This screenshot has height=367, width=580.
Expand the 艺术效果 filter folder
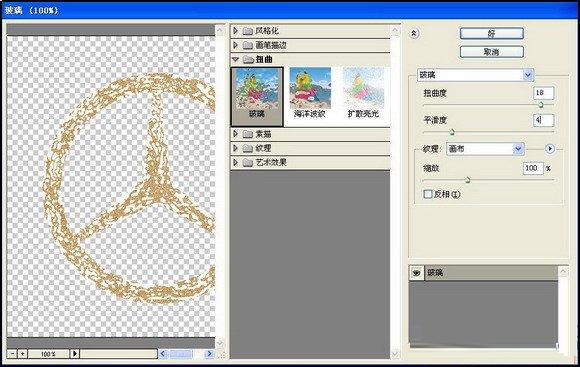pyautogui.click(x=235, y=162)
